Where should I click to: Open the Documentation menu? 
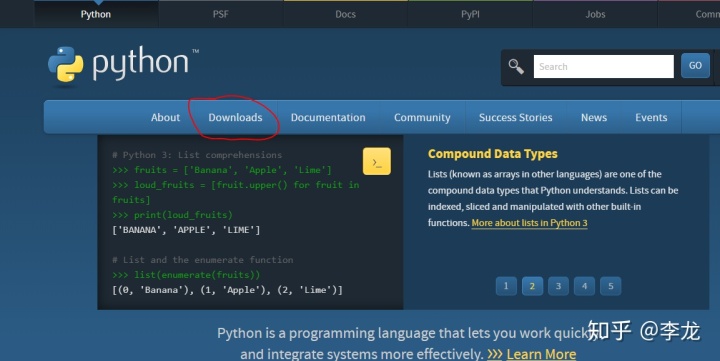click(x=328, y=118)
